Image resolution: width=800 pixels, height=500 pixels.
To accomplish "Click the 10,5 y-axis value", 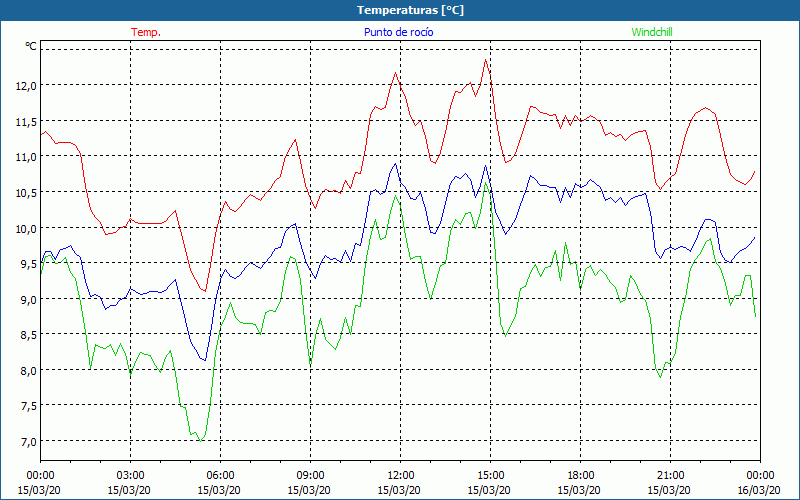I will click(27, 192).
